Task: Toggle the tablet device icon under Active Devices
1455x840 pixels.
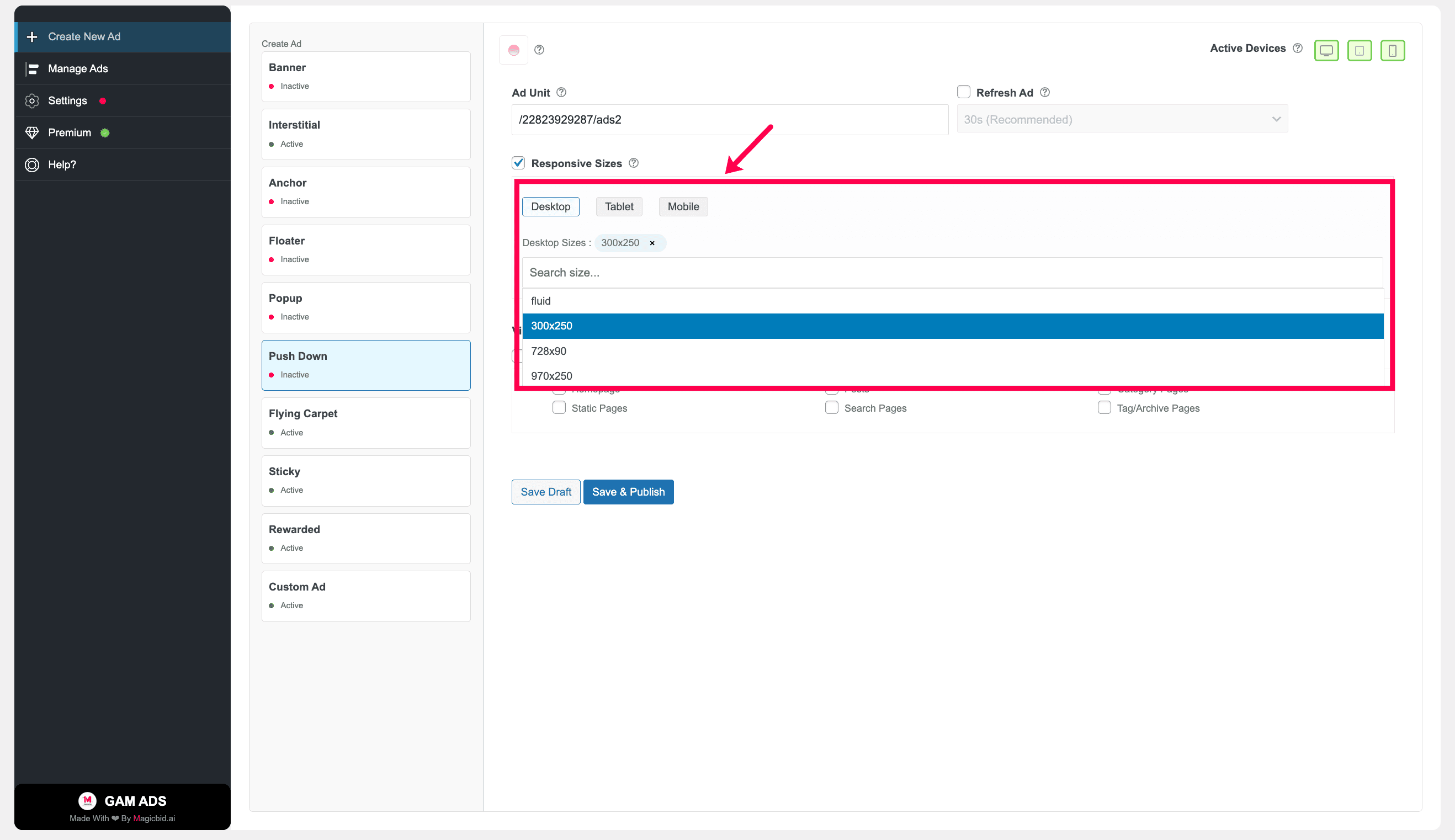Action: tap(1359, 50)
